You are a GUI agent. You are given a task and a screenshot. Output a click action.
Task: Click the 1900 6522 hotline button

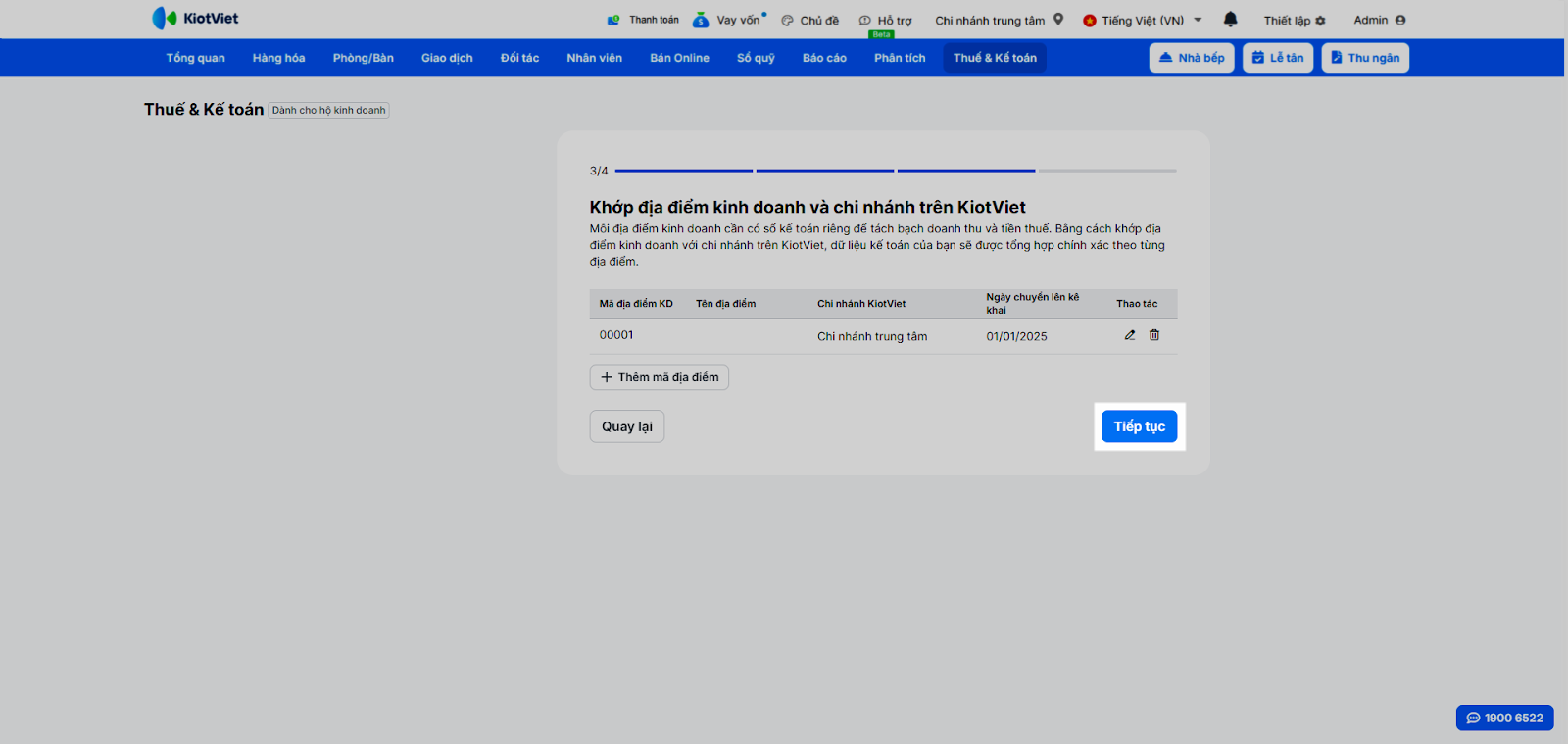(x=1505, y=718)
